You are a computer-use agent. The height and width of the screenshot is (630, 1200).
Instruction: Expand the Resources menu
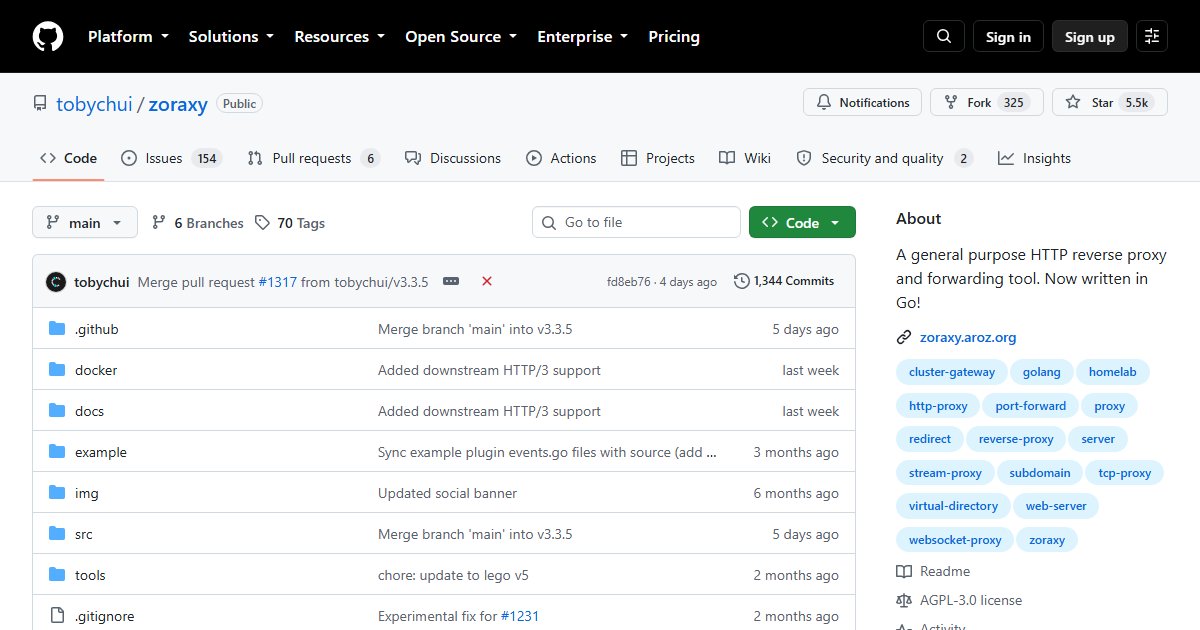[x=339, y=37]
